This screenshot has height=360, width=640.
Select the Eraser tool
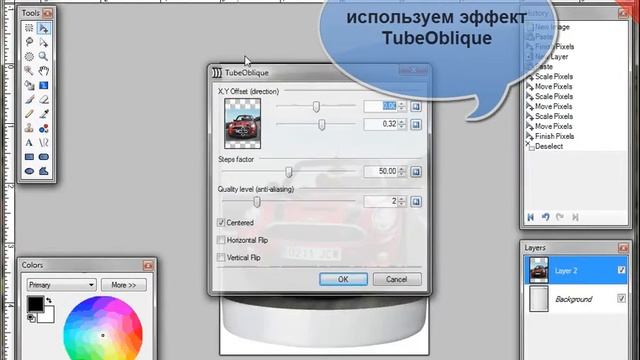pyautogui.click(x=43, y=99)
